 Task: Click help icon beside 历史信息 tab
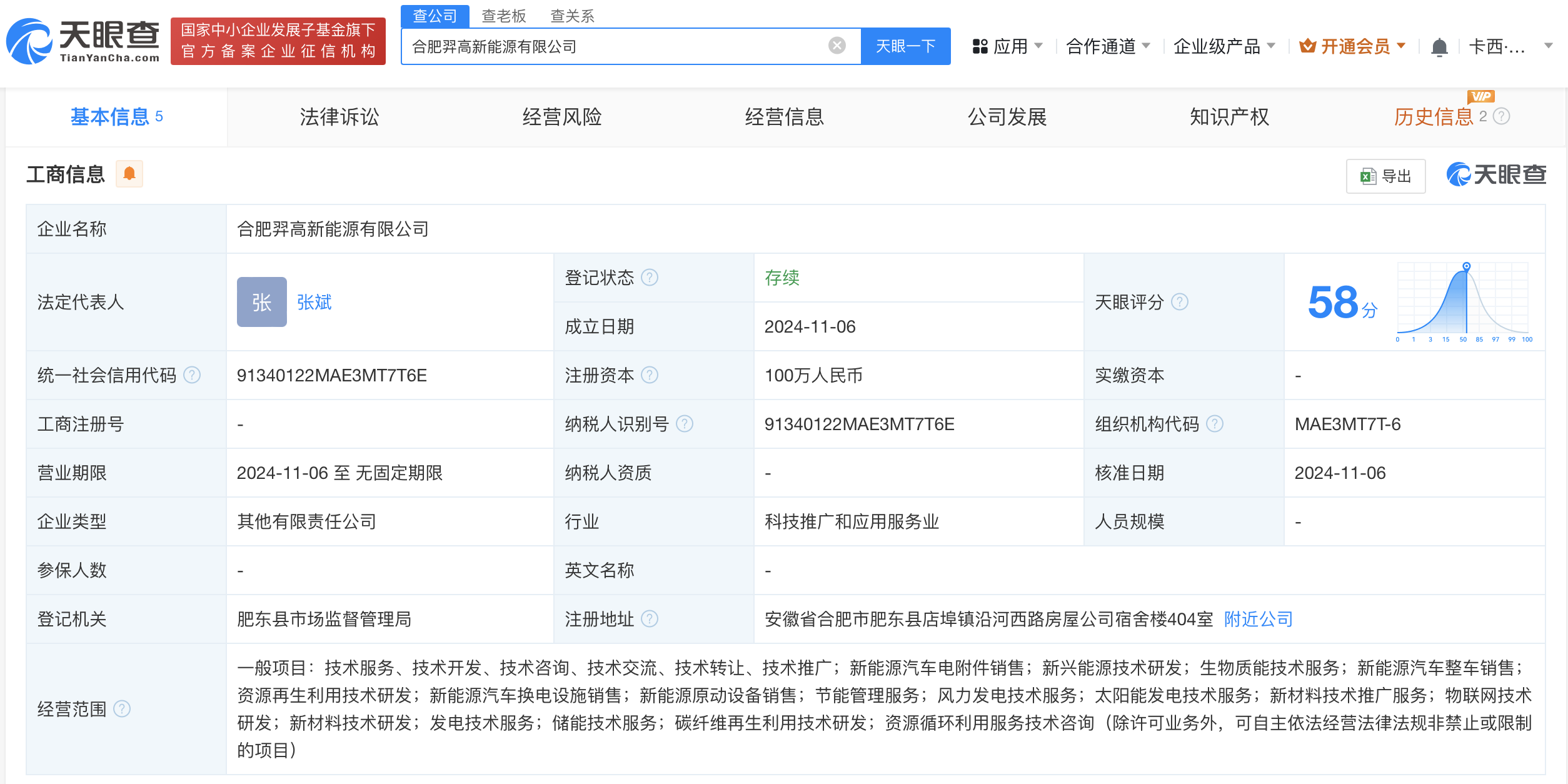[1502, 116]
